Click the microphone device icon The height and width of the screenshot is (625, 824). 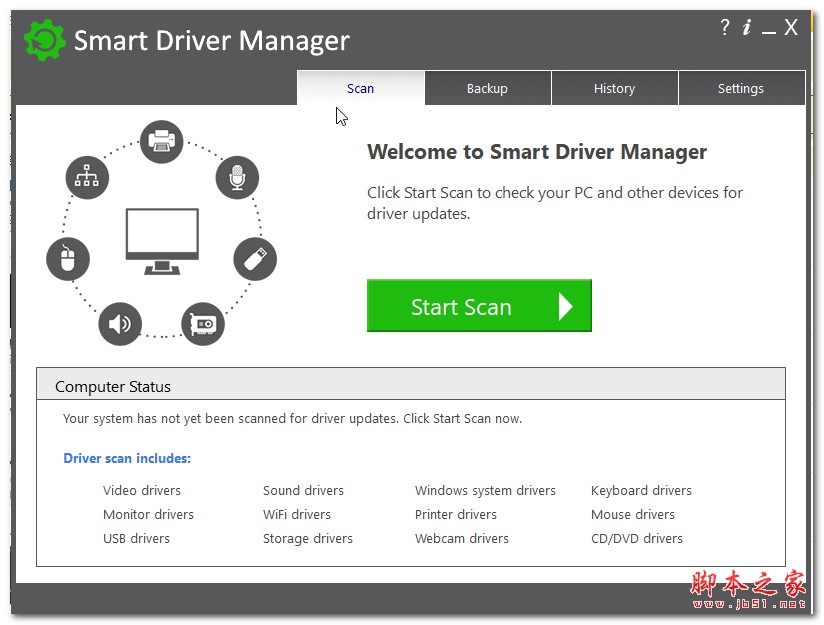237,178
